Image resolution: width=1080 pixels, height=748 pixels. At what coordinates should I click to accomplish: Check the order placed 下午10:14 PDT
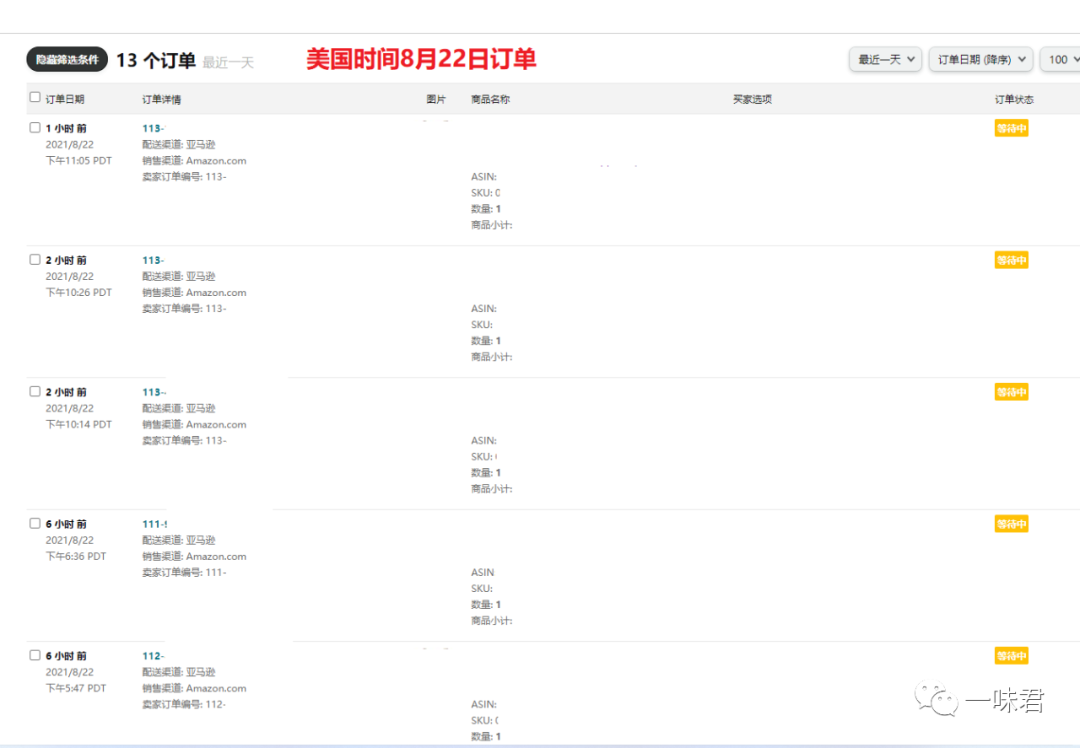(35, 391)
